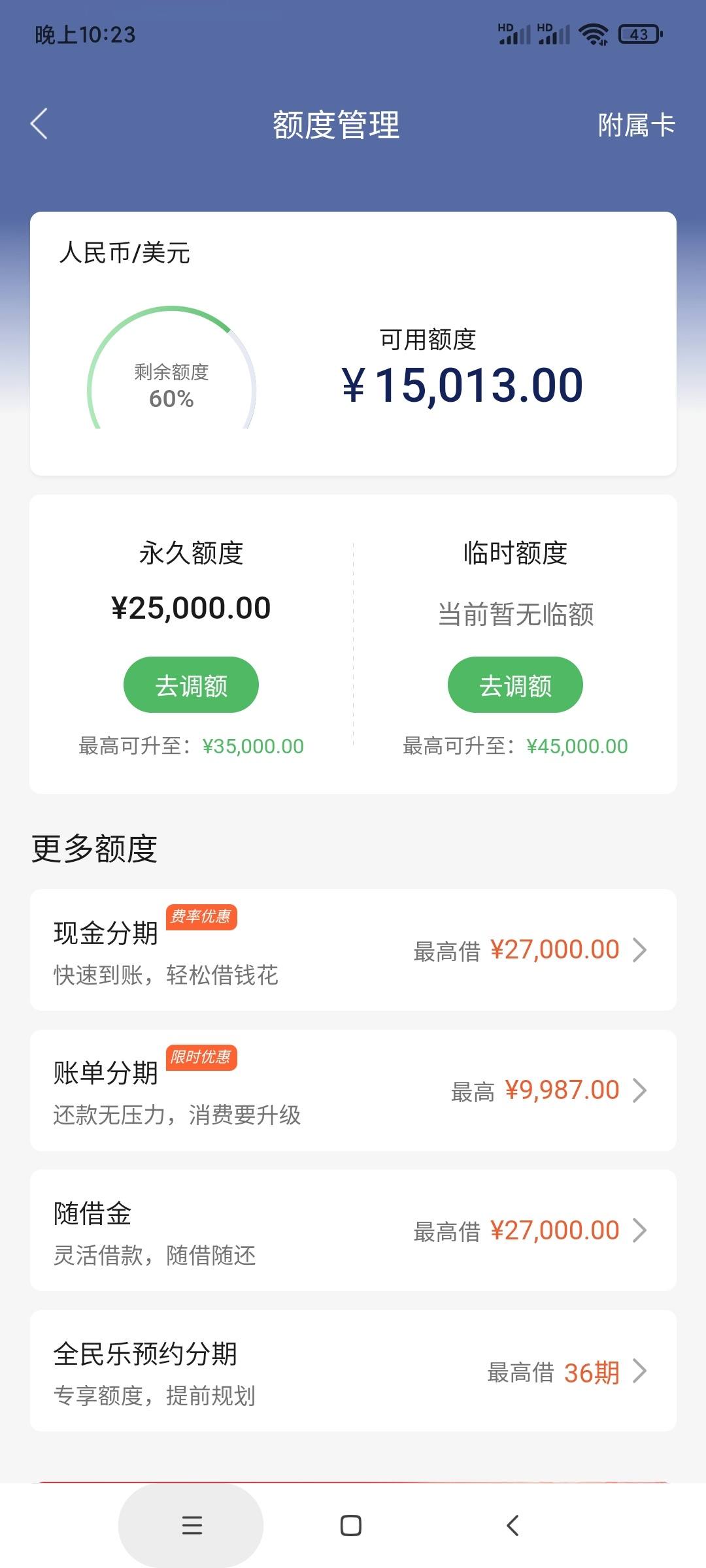Open the 全民乐预约分期 chevron arrow
706x1568 pixels.
[640, 1371]
